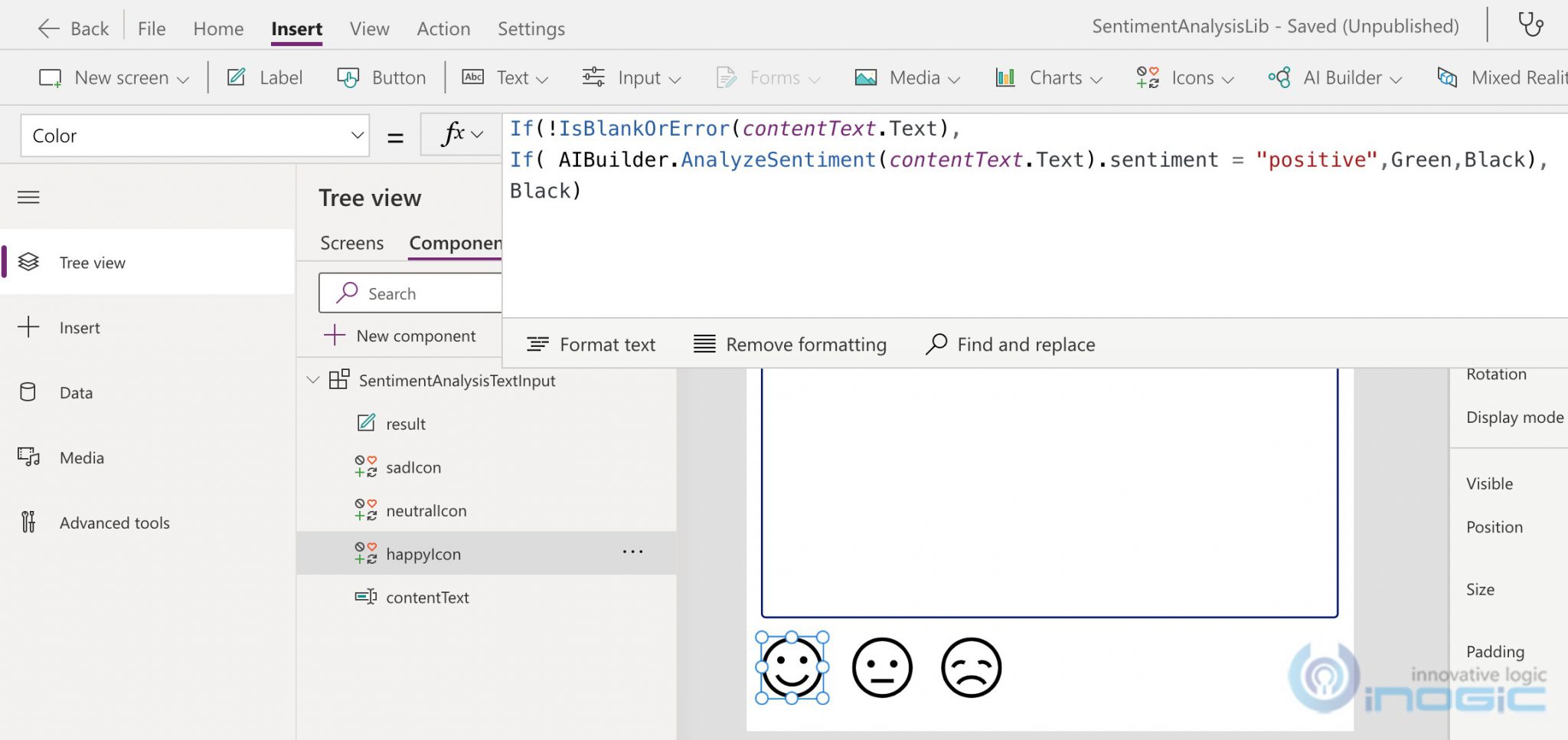The height and width of the screenshot is (740, 1568).
Task: Collapse the SentimentAnalysisTextInput component node
Action: (x=313, y=380)
